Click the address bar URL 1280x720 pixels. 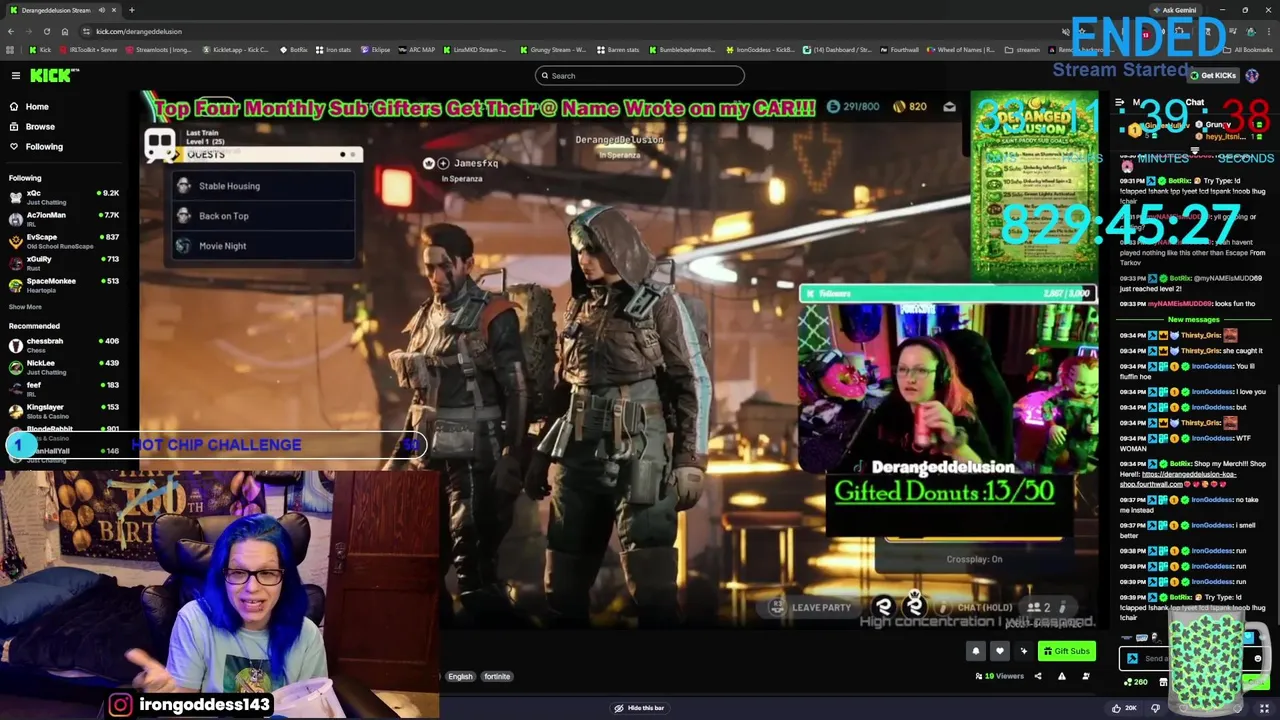139,31
